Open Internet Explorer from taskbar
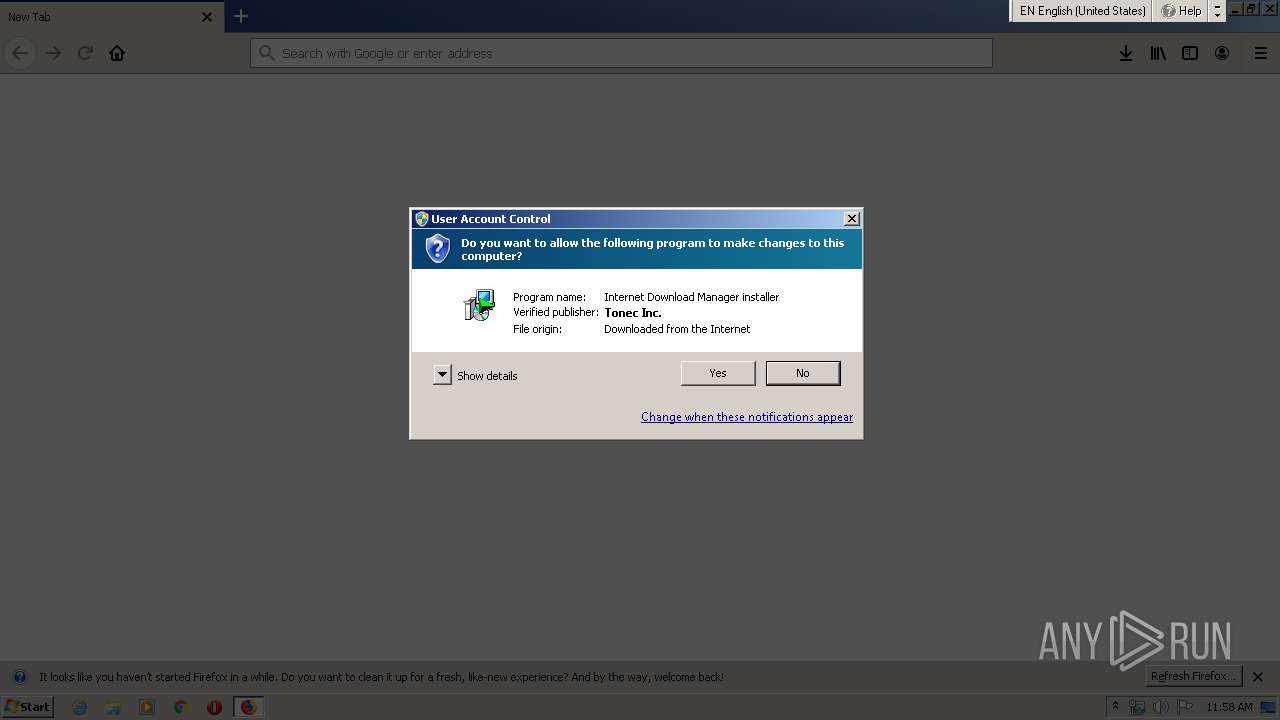Image resolution: width=1280 pixels, height=720 pixels. point(80,707)
